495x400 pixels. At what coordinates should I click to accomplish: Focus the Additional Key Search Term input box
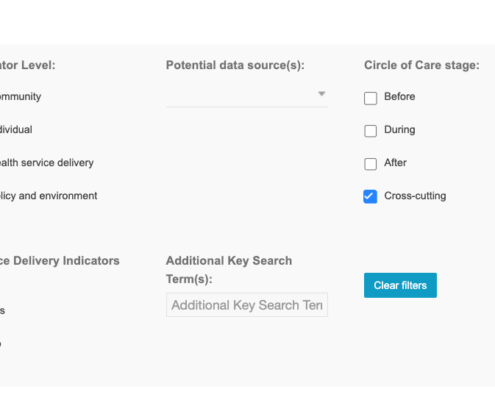coord(247,305)
